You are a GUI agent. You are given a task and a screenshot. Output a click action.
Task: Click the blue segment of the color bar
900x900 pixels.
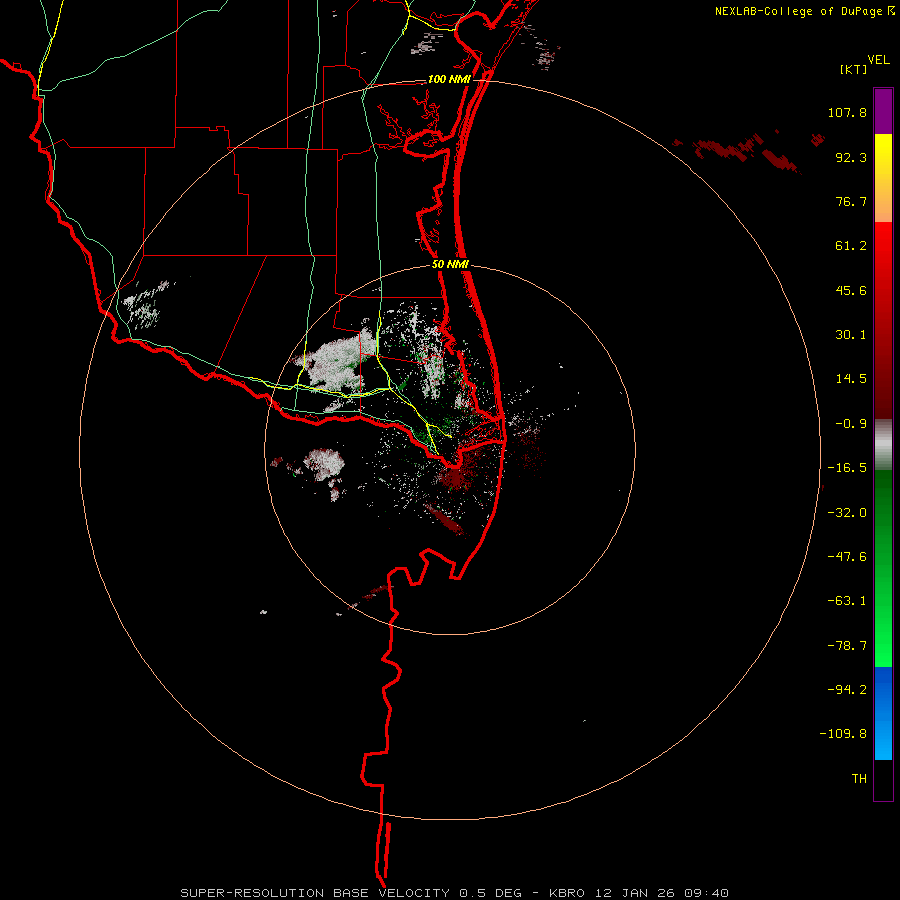click(x=883, y=713)
